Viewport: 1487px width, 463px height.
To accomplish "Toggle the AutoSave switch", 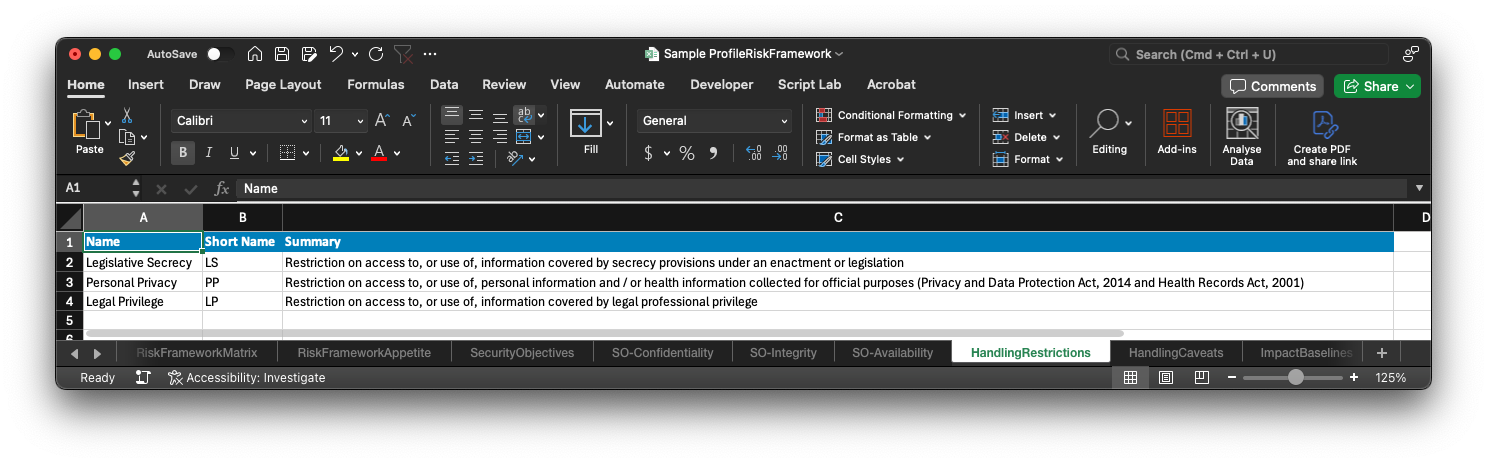I will pyautogui.click(x=220, y=54).
